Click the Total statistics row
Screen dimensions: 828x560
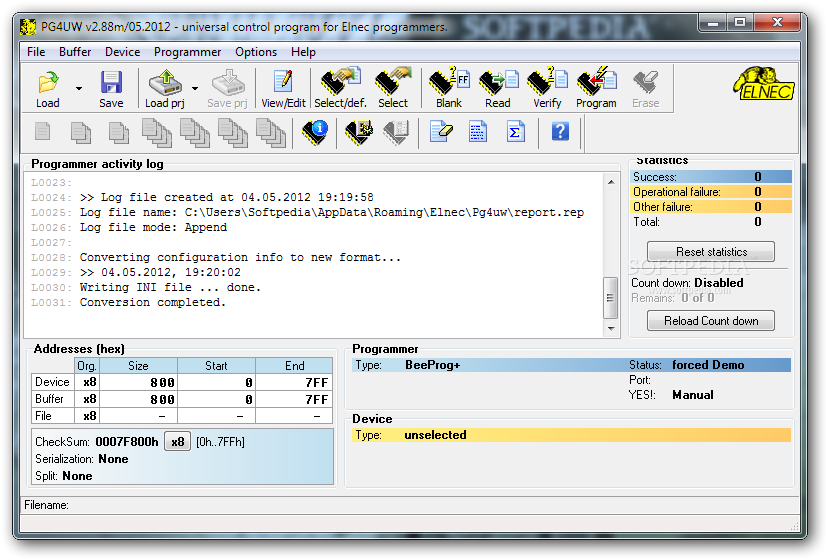(711, 222)
